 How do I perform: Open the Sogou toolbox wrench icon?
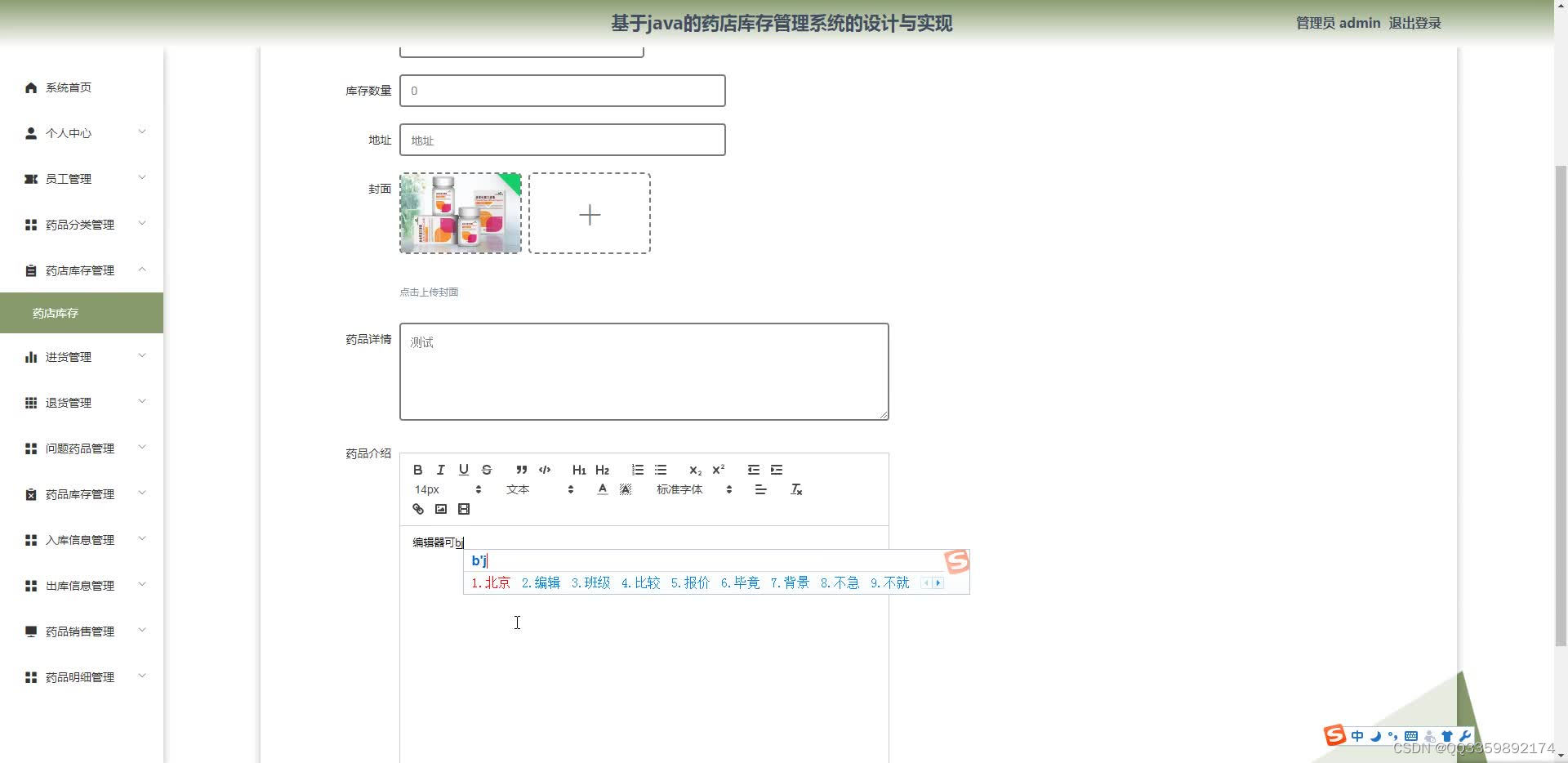point(1465,736)
